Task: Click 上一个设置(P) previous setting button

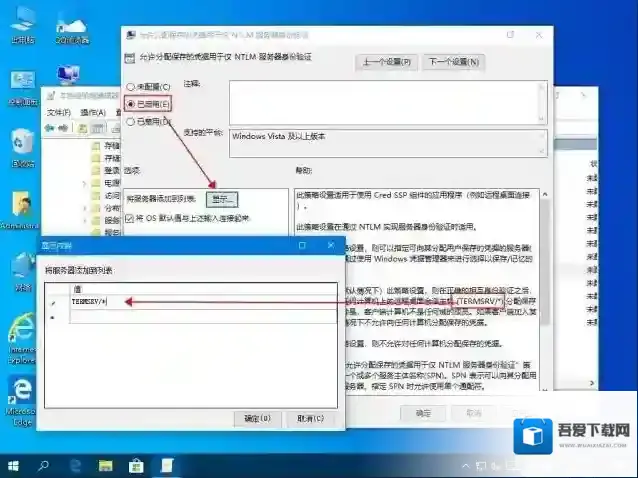Action: [x=386, y=62]
